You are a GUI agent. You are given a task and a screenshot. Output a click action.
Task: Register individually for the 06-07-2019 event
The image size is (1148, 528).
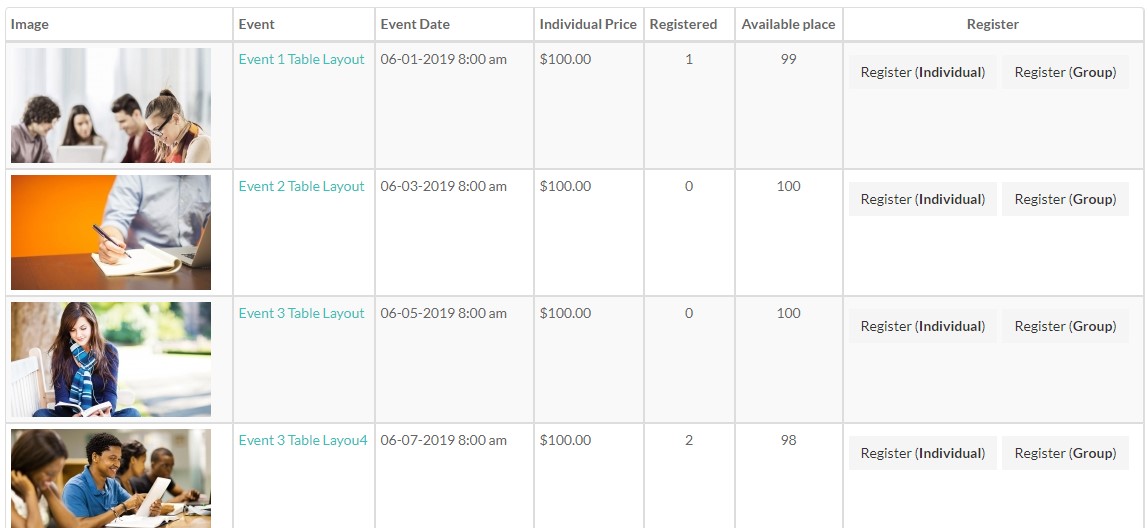922,453
